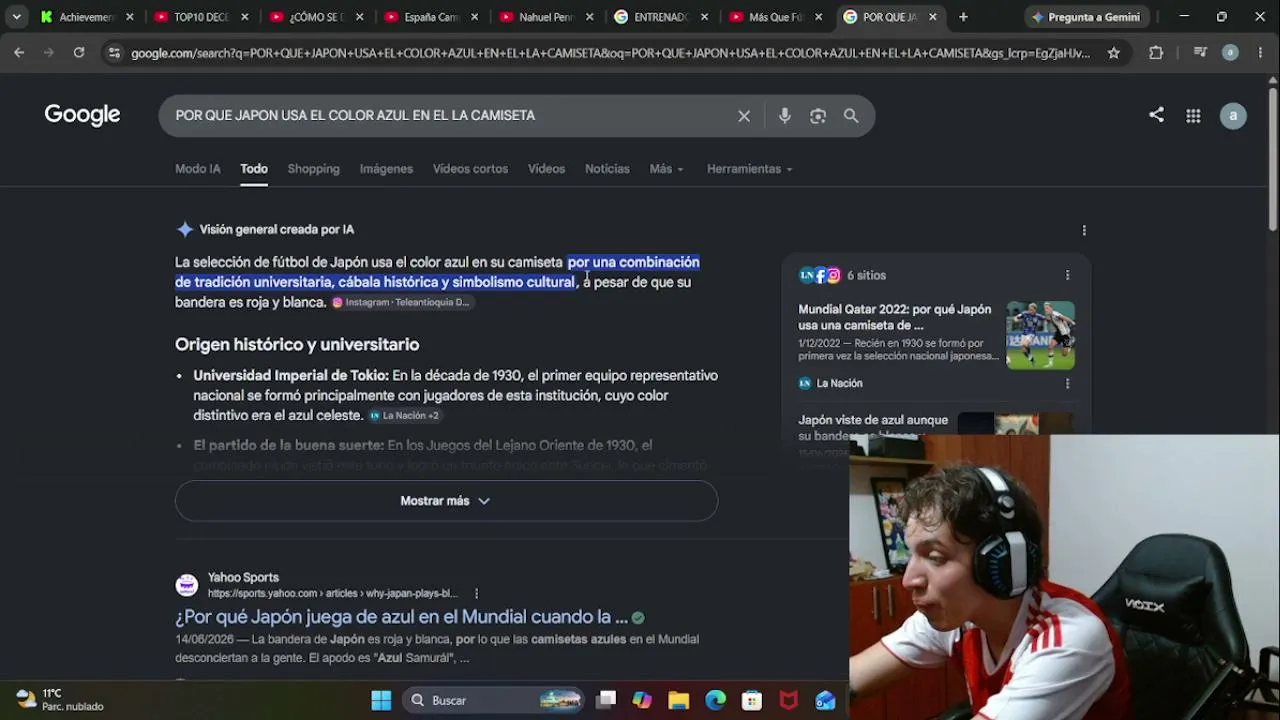Image resolution: width=1280 pixels, height=720 pixels.
Task: Open the tab search dropdown
Action: pos(17,17)
